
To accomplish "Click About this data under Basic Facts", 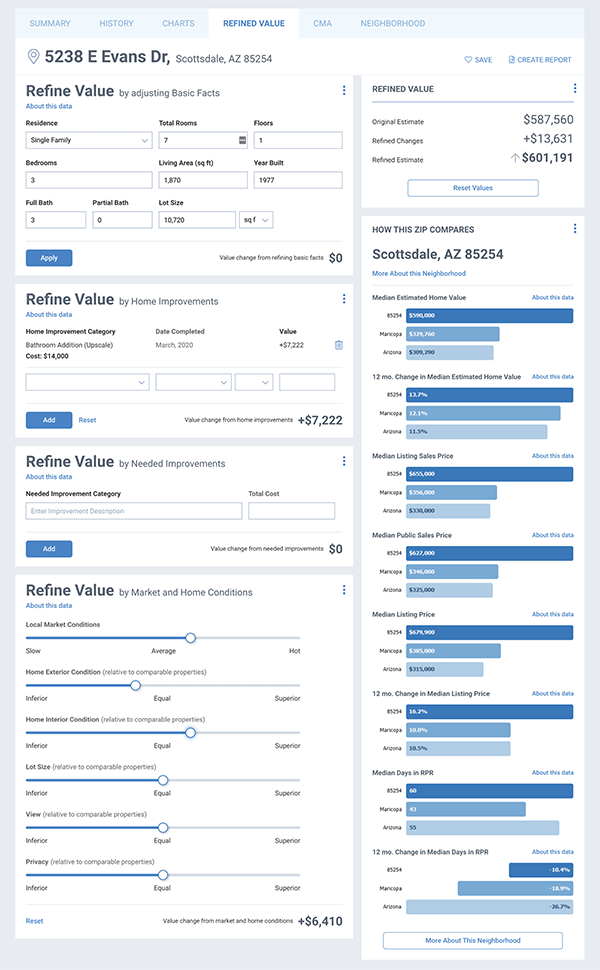I will [x=49, y=106].
